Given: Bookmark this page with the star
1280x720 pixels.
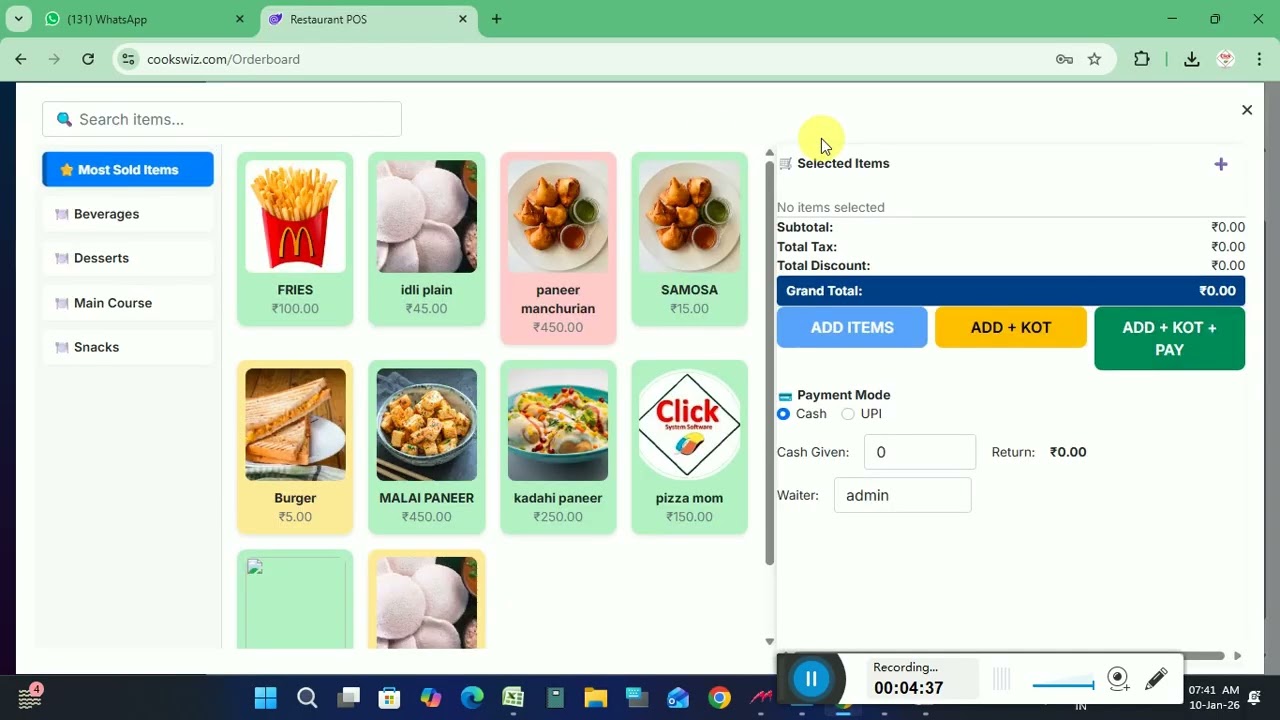Looking at the screenshot, I should pos(1095,59).
